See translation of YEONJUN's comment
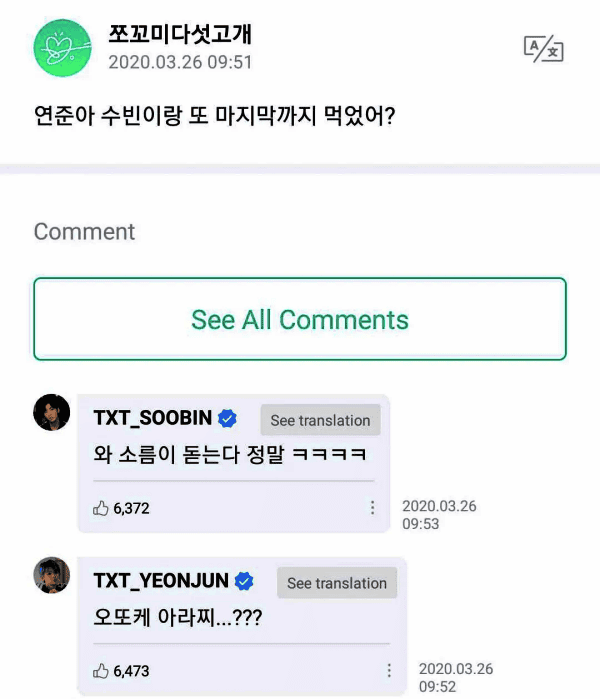The width and height of the screenshot is (600, 699). coord(336,583)
